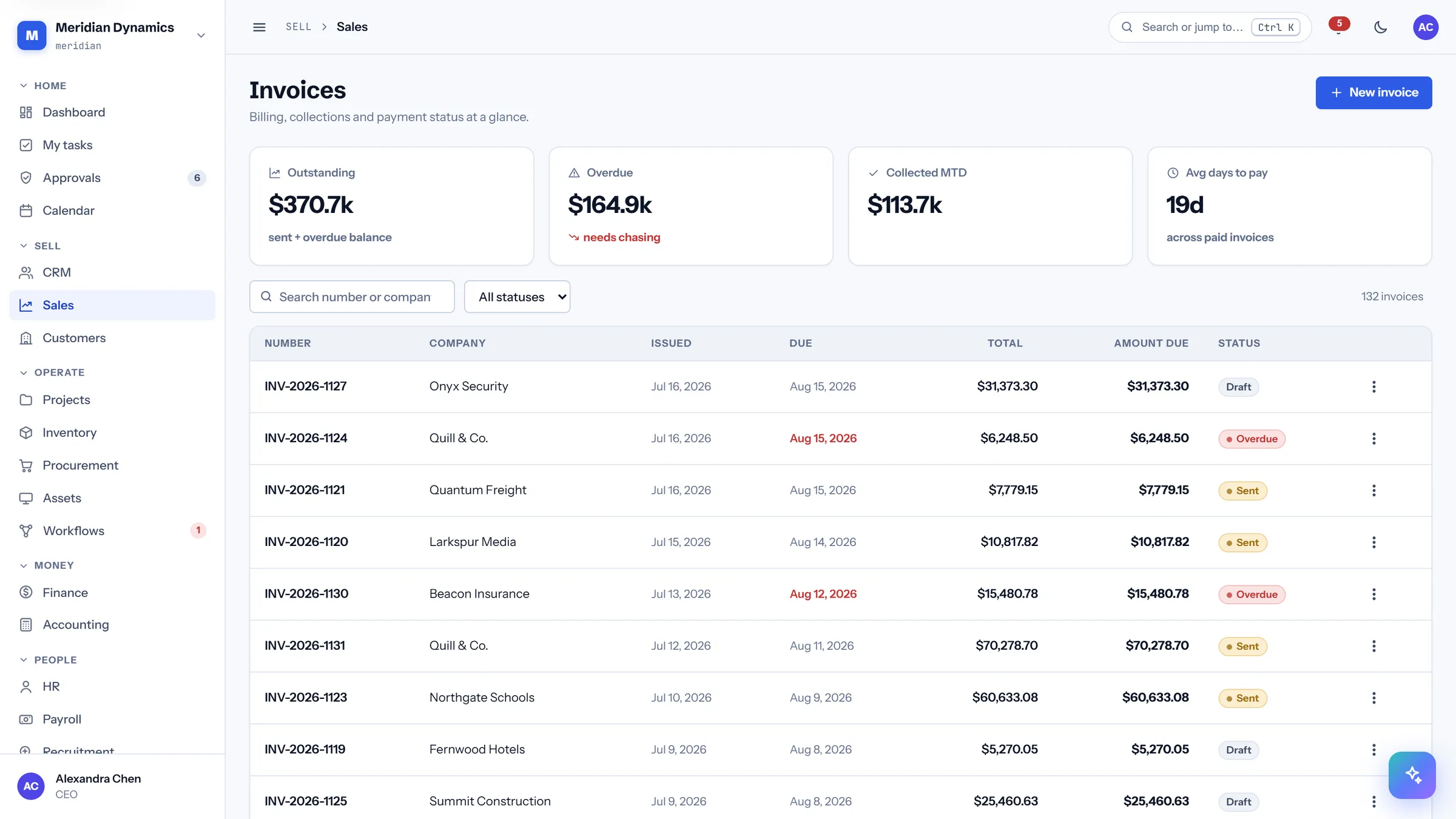1456x819 pixels.
Task: Open row actions for INV-2026-1119
Action: point(1373,749)
